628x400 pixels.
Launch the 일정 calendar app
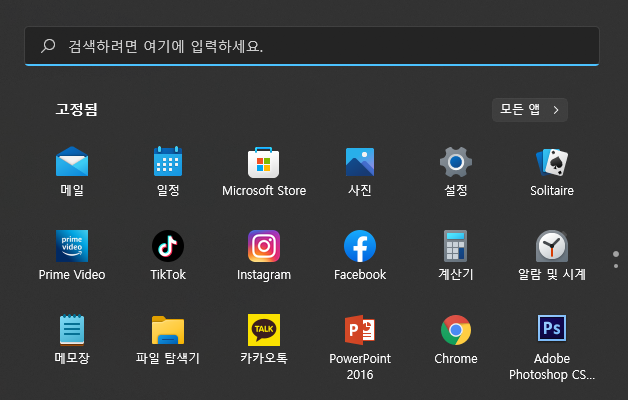coord(168,171)
